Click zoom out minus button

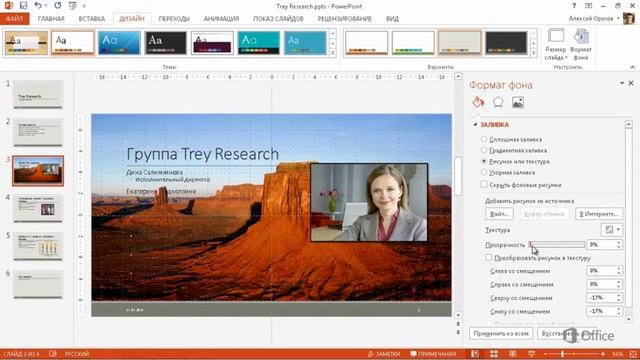[546, 354]
